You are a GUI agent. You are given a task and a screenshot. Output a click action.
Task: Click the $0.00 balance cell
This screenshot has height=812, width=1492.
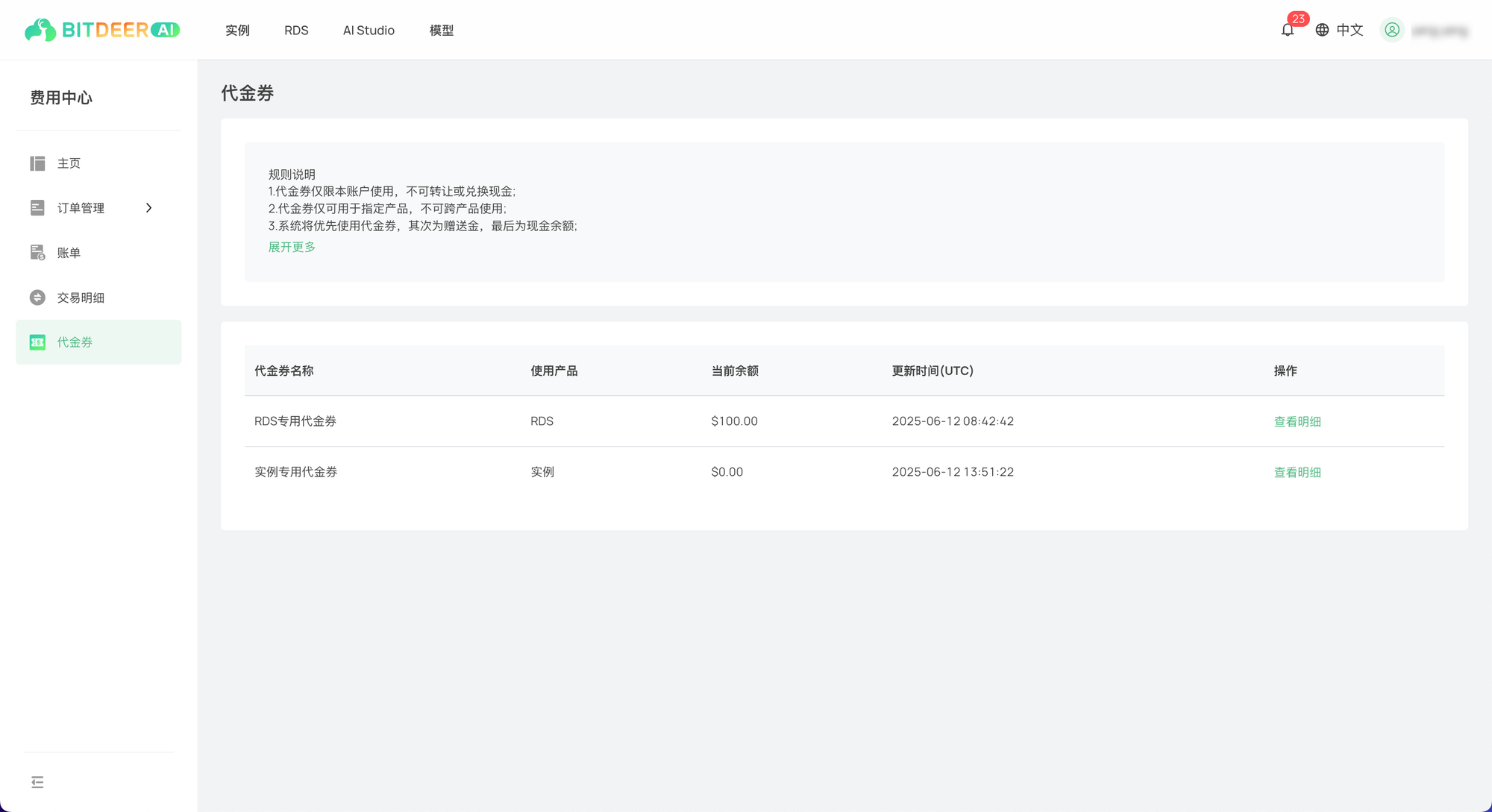[x=727, y=472]
